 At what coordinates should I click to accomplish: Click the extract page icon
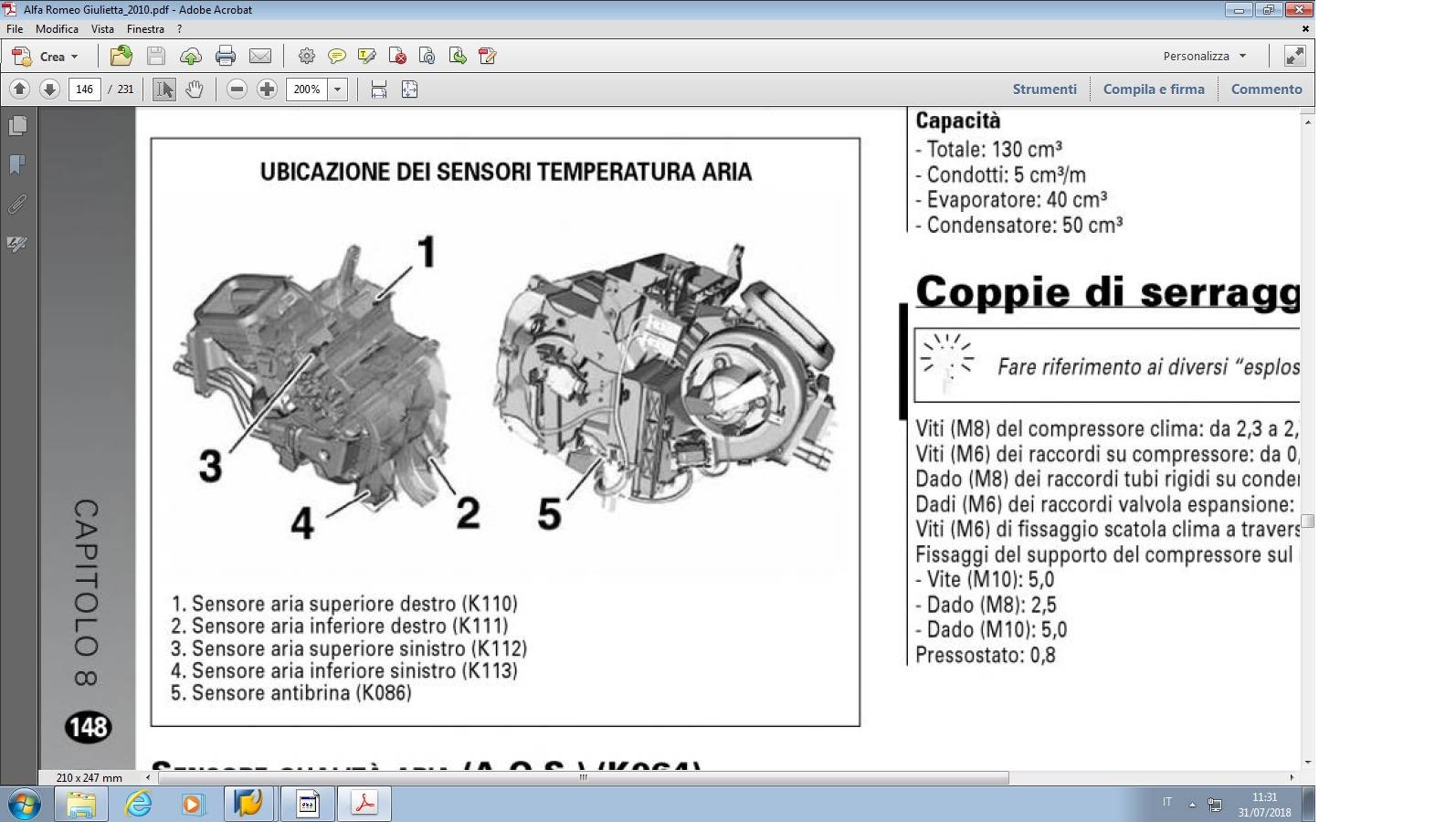[x=458, y=57]
